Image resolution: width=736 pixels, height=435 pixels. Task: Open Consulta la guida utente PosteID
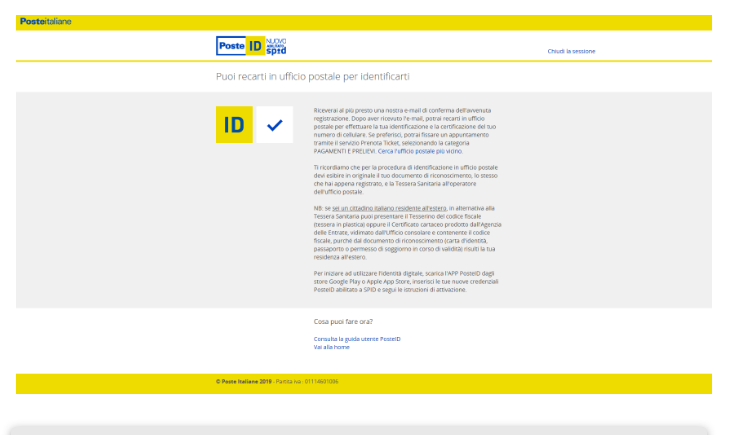[x=349, y=339]
